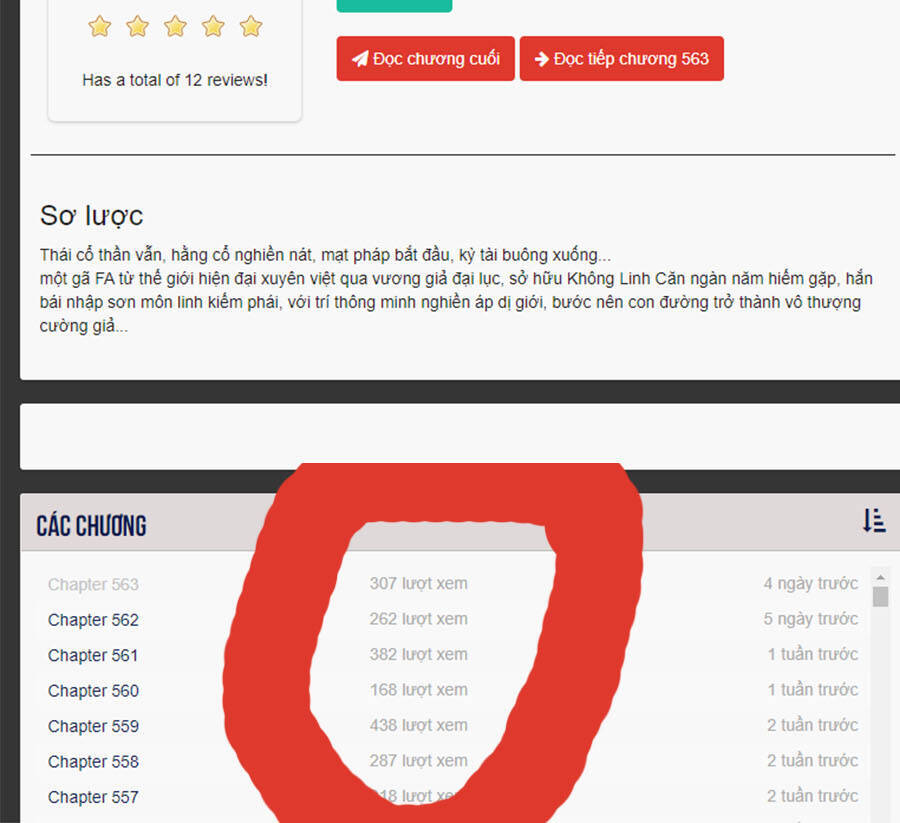900x823 pixels.
Task: Open Chapter 563 from the list
Action: point(93,585)
